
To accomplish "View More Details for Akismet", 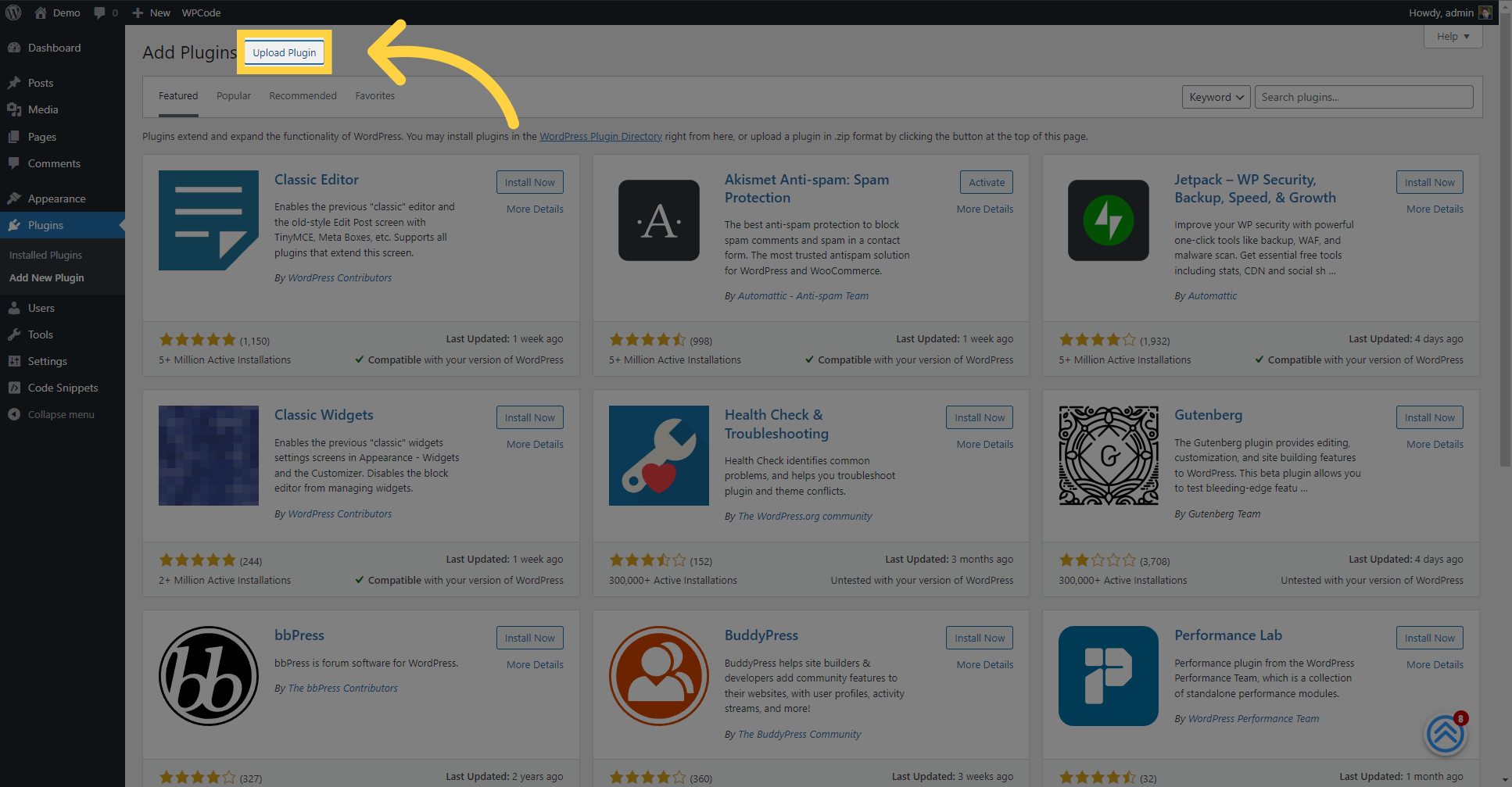I will 985,209.
